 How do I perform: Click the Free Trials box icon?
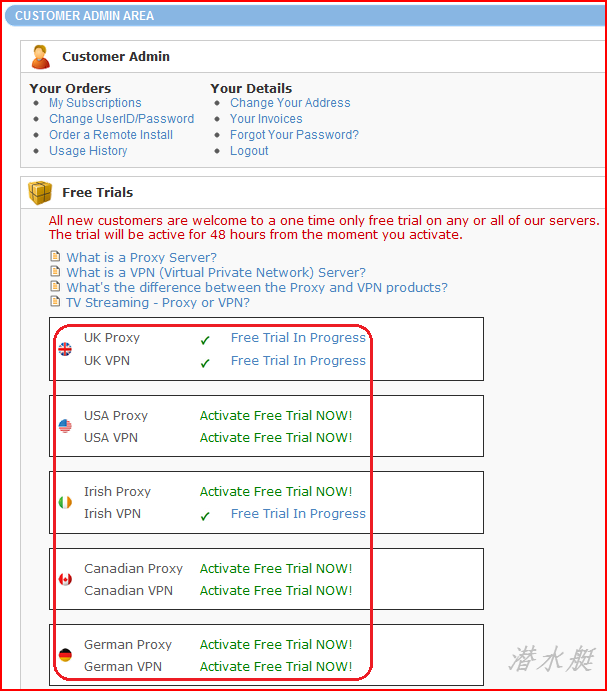click(x=40, y=193)
